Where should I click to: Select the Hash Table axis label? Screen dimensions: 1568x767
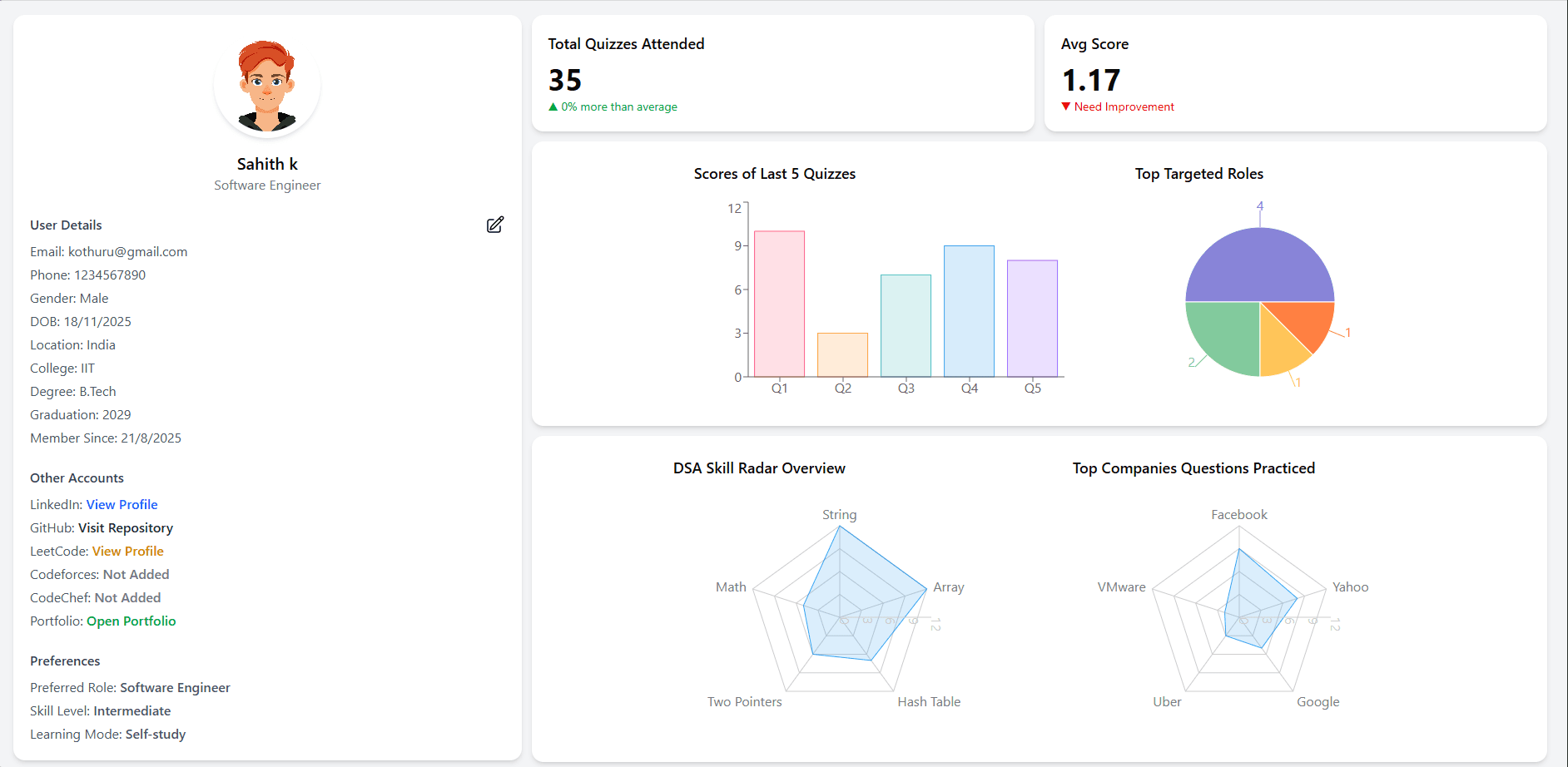(928, 701)
